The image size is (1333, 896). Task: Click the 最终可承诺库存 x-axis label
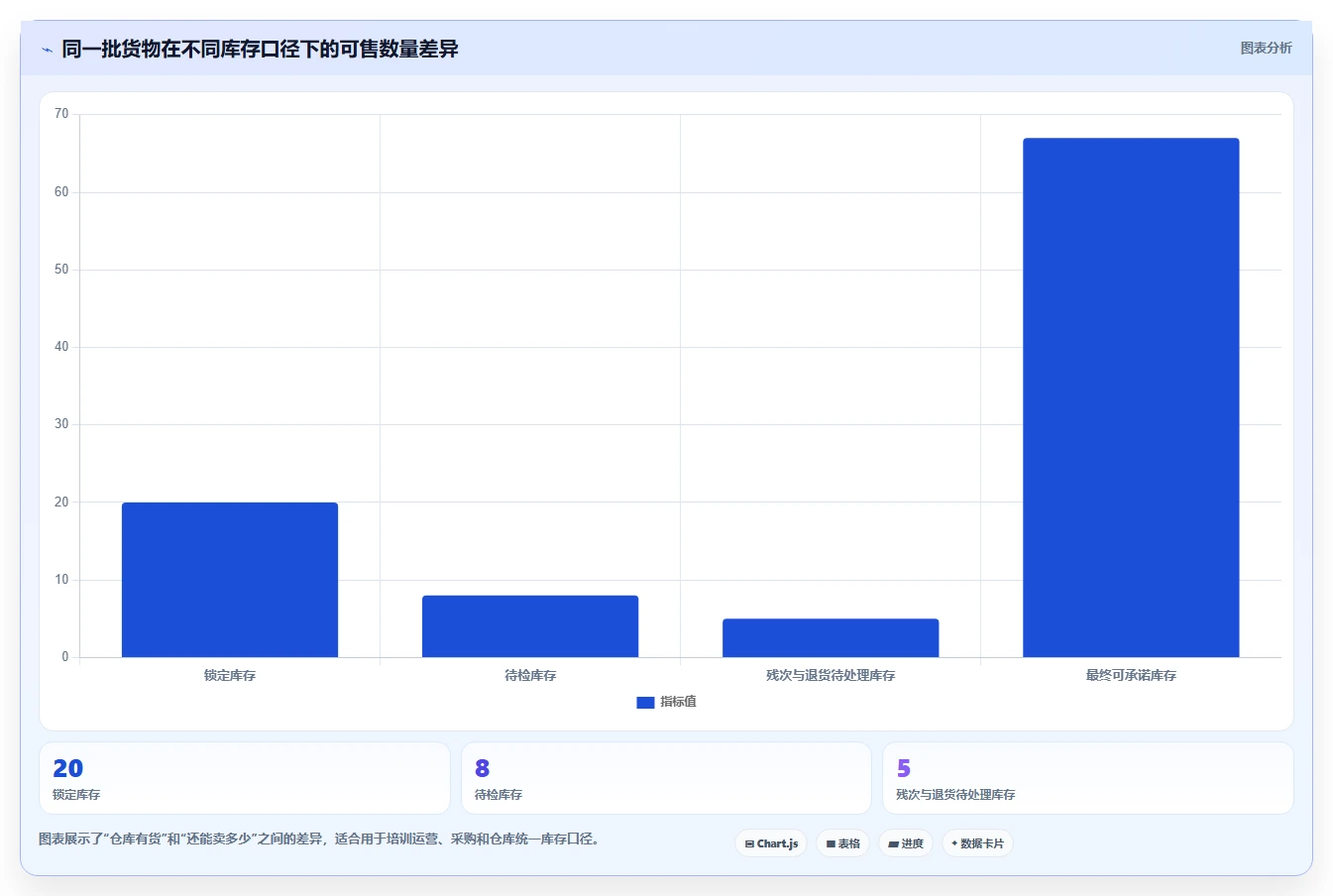1131,675
